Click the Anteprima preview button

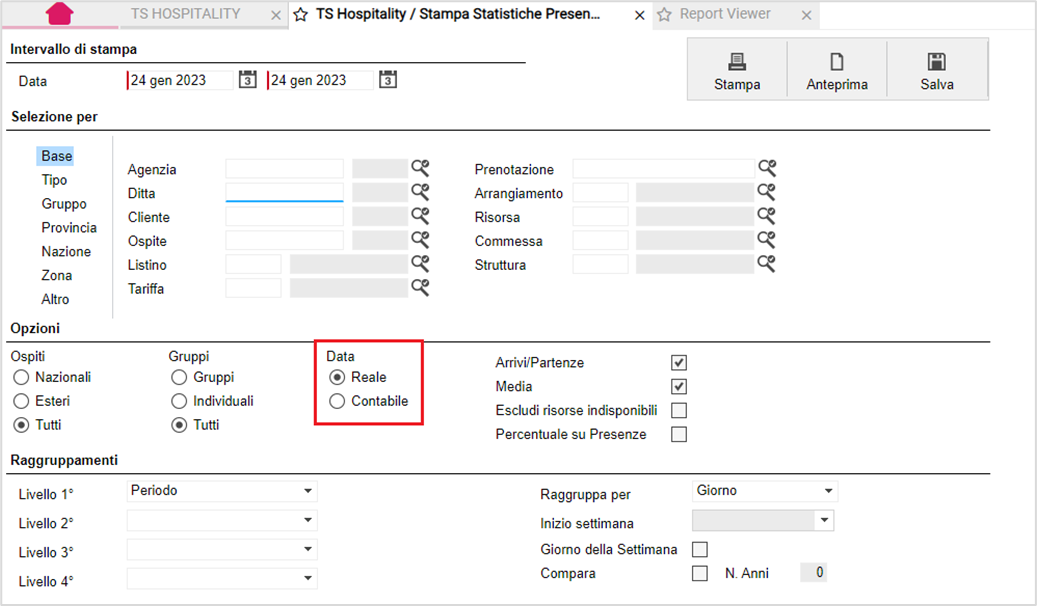pos(837,69)
